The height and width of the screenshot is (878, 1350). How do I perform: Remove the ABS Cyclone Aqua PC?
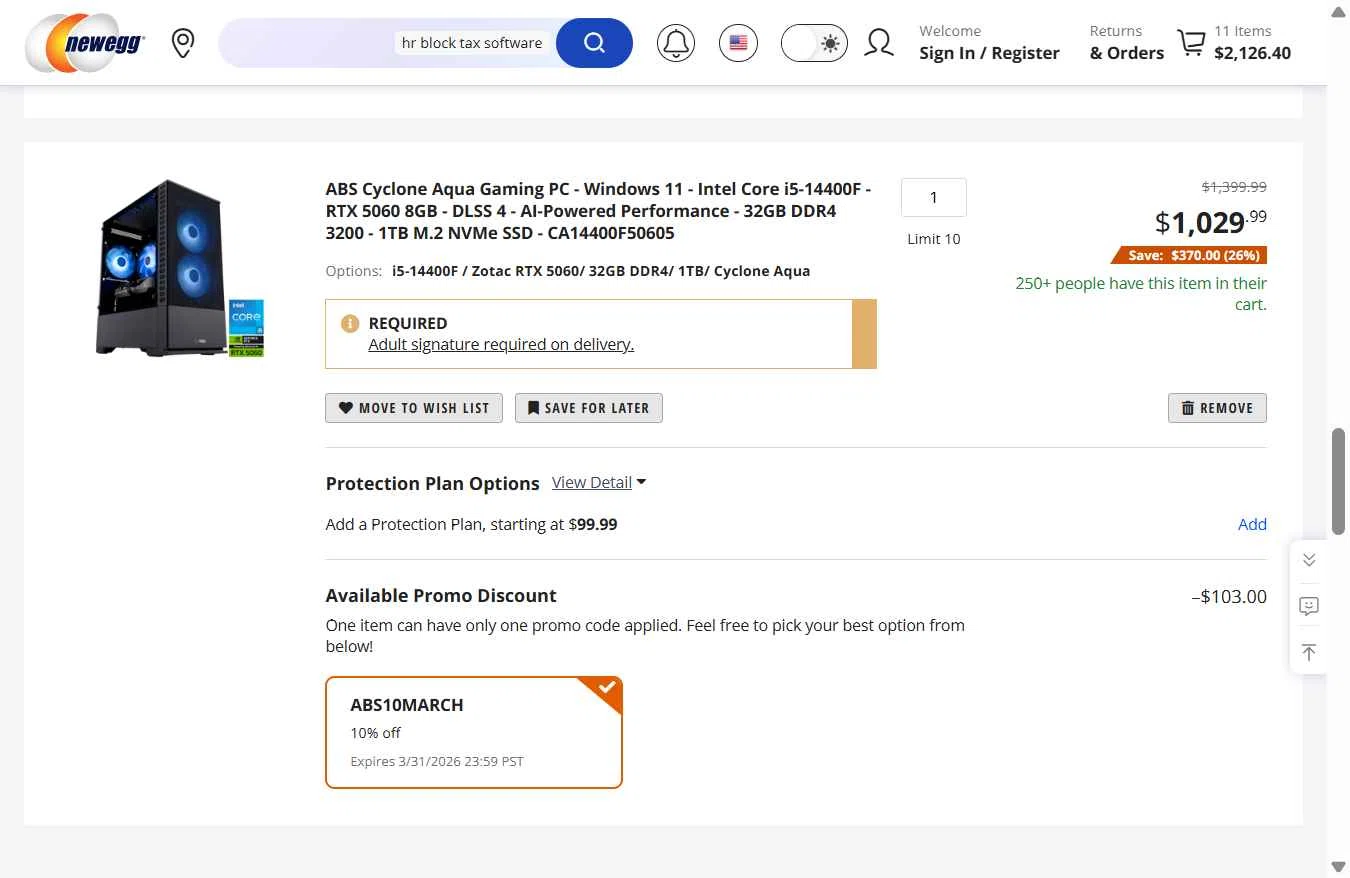pos(1217,408)
